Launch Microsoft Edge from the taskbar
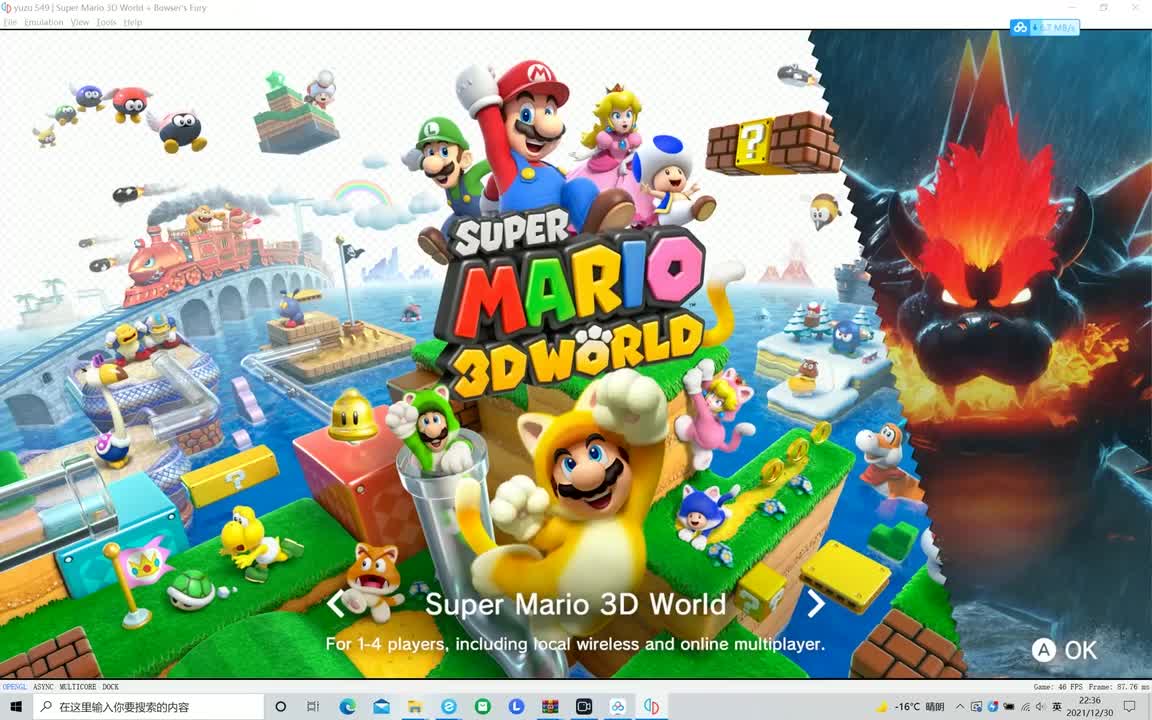This screenshot has height=720, width=1152. coord(348,706)
